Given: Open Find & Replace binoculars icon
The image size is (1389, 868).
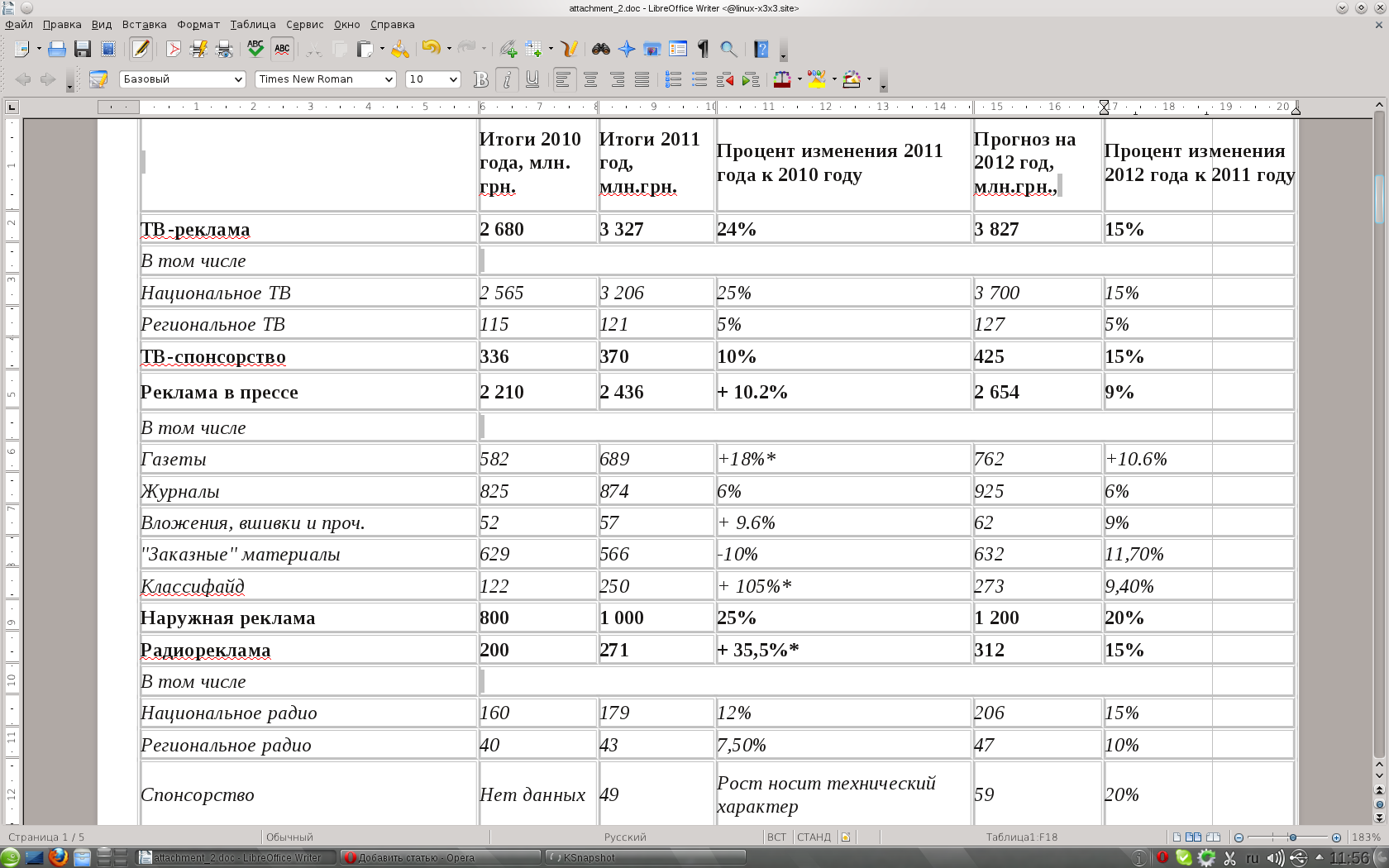Looking at the screenshot, I should coord(601,50).
